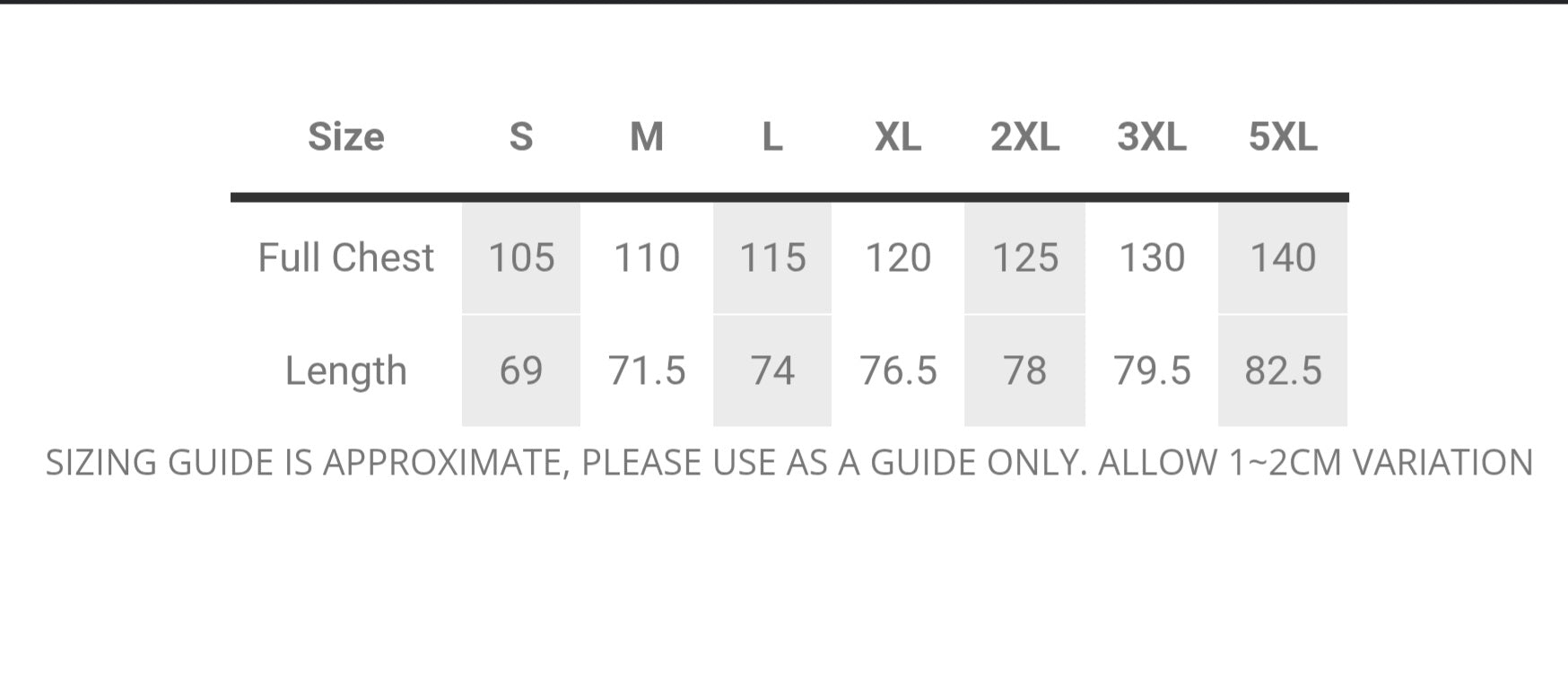Click the 5XL size header
The image size is (1568, 697).
pos(1283,137)
